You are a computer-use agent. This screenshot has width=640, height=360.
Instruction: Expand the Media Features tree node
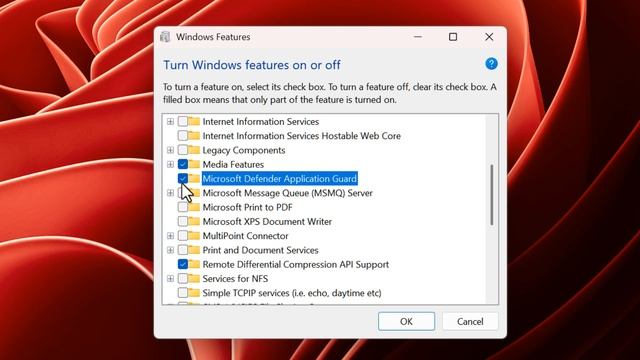(x=170, y=164)
